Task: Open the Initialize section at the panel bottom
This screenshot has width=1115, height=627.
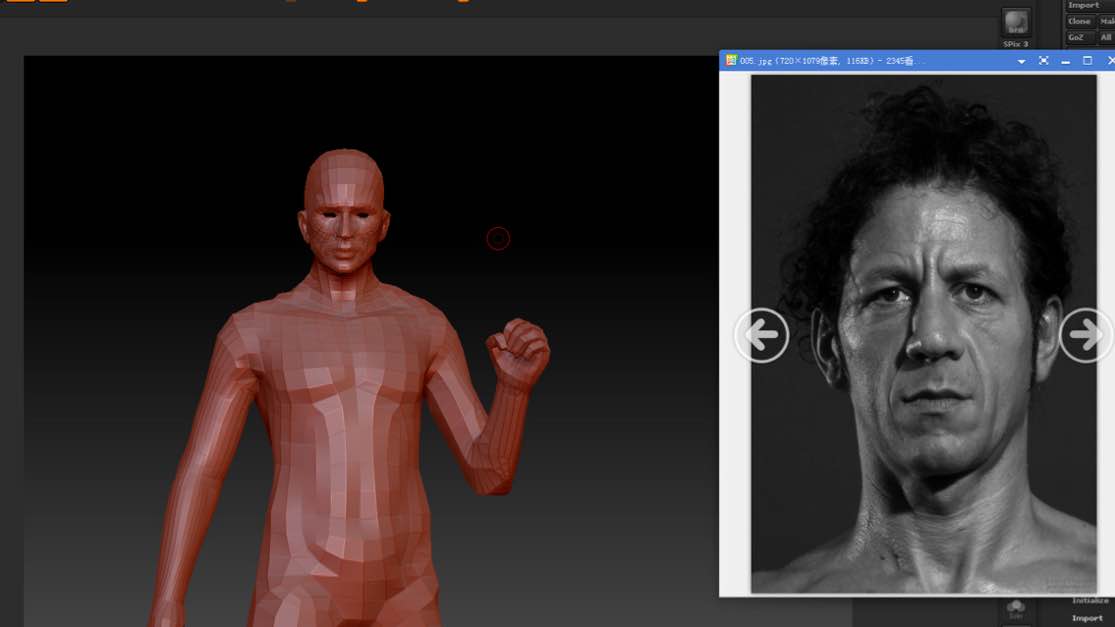Action: point(1090,601)
